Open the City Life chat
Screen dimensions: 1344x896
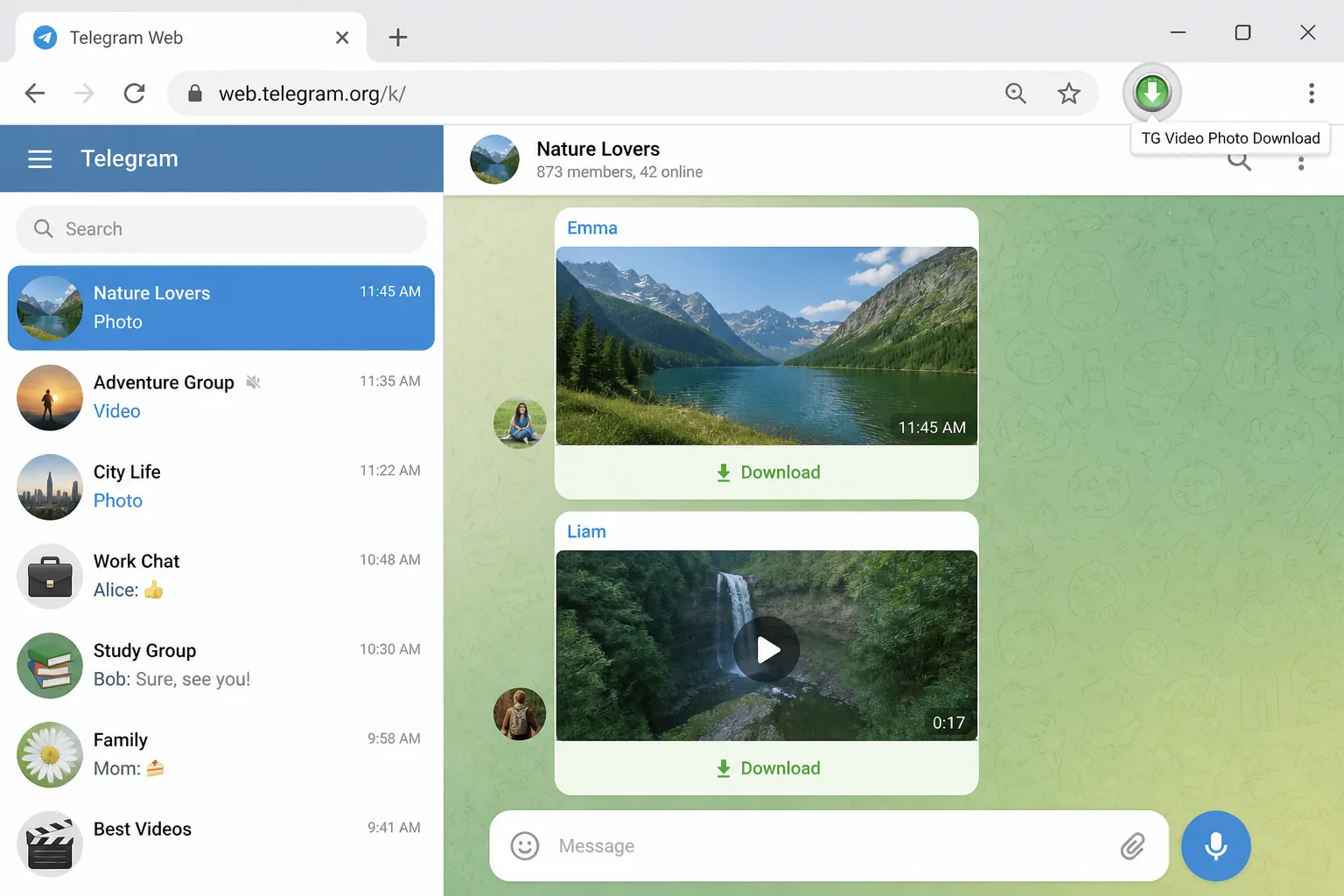(x=221, y=486)
